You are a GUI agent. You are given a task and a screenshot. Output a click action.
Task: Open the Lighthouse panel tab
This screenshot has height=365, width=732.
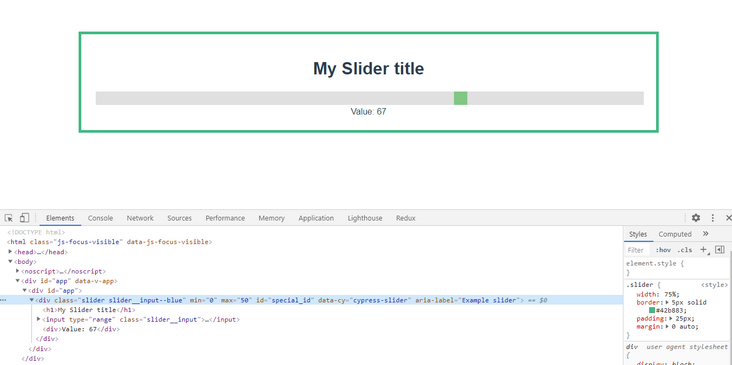pyautogui.click(x=365, y=218)
